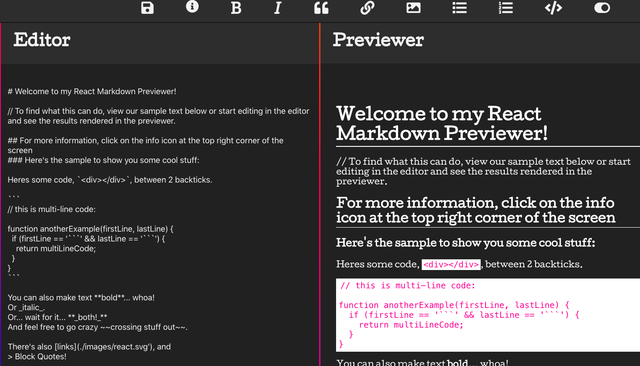Apply bold formatting with B icon
The height and width of the screenshot is (366, 640).
(x=236, y=8)
